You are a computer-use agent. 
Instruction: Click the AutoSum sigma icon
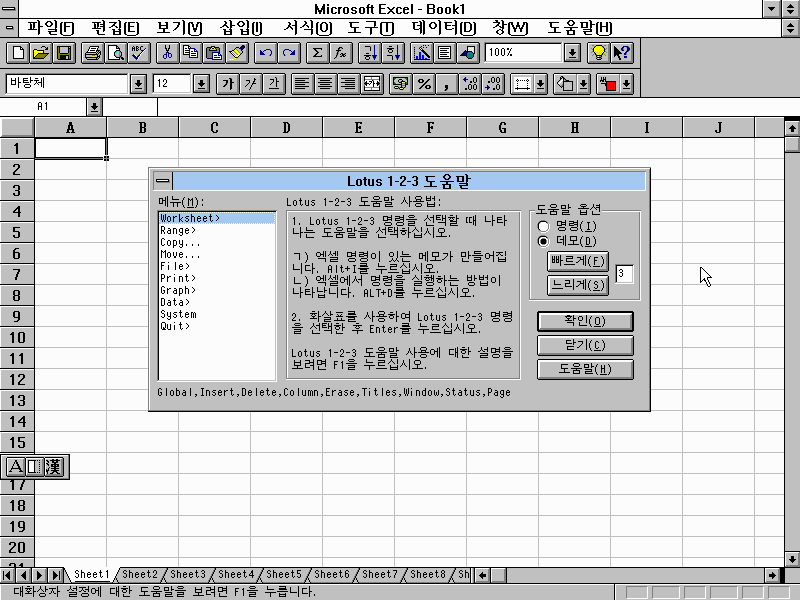pyautogui.click(x=317, y=53)
